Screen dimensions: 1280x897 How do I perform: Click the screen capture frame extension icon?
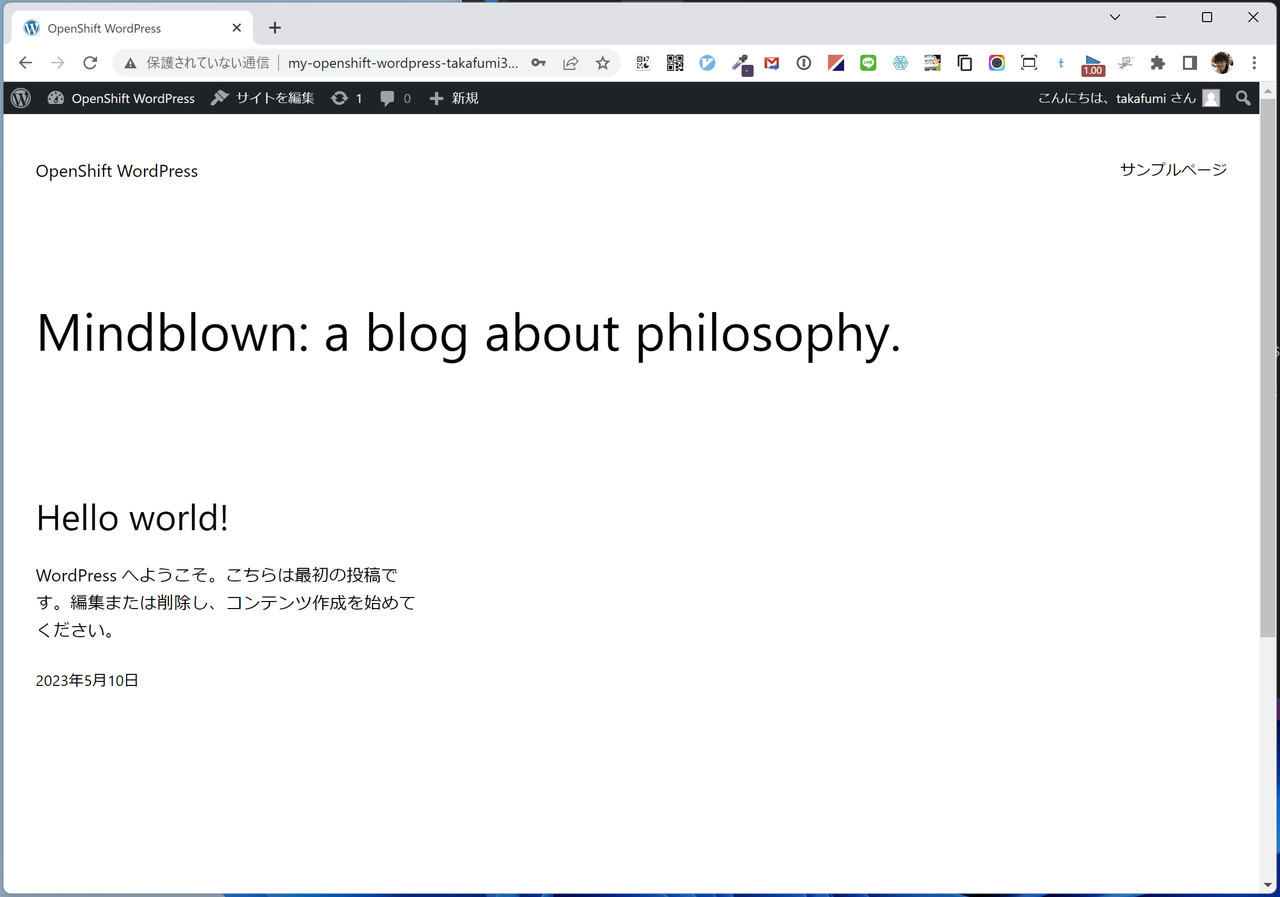(x=1029, y=63)
